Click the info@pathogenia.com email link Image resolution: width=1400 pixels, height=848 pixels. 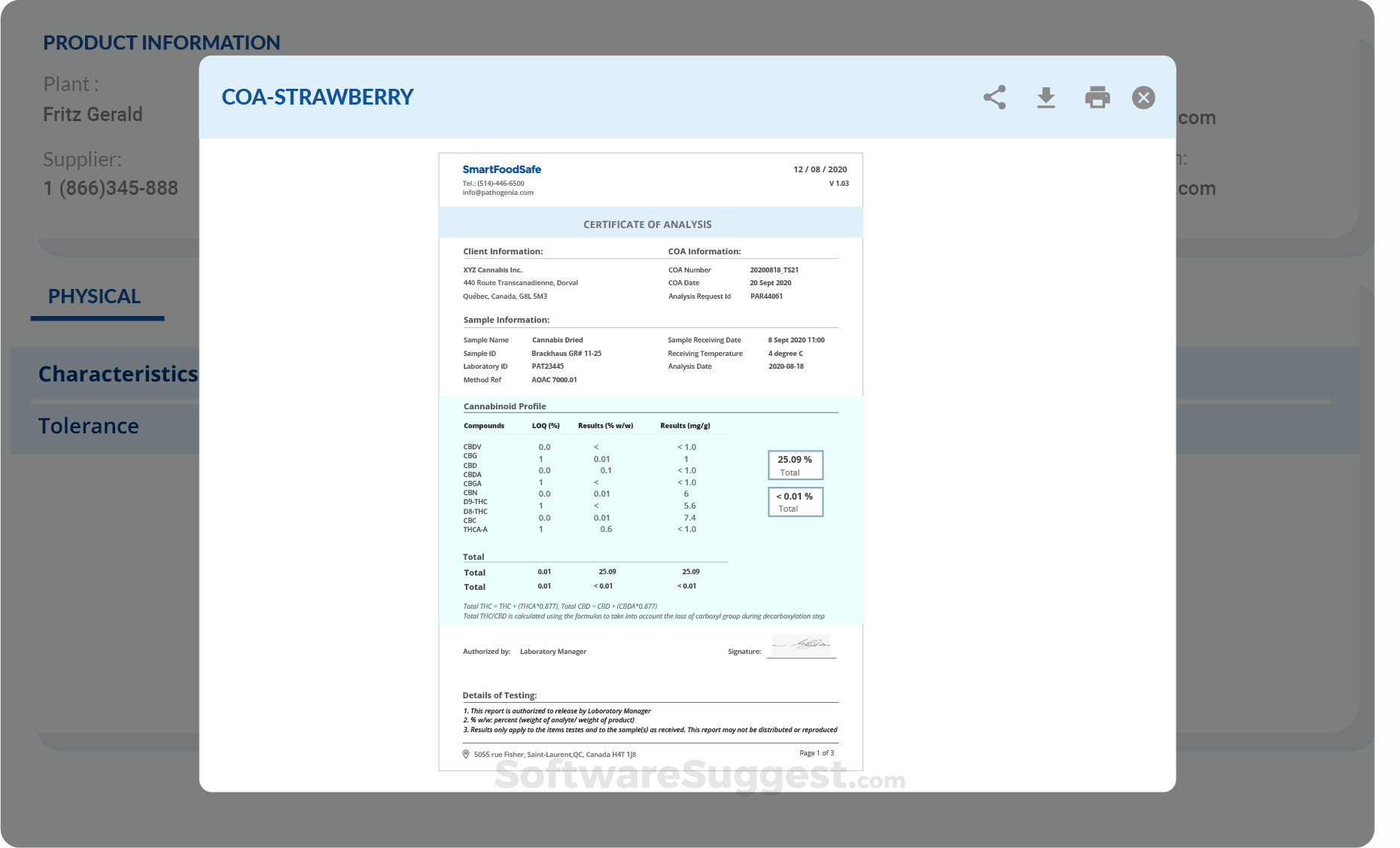[498, 192]
